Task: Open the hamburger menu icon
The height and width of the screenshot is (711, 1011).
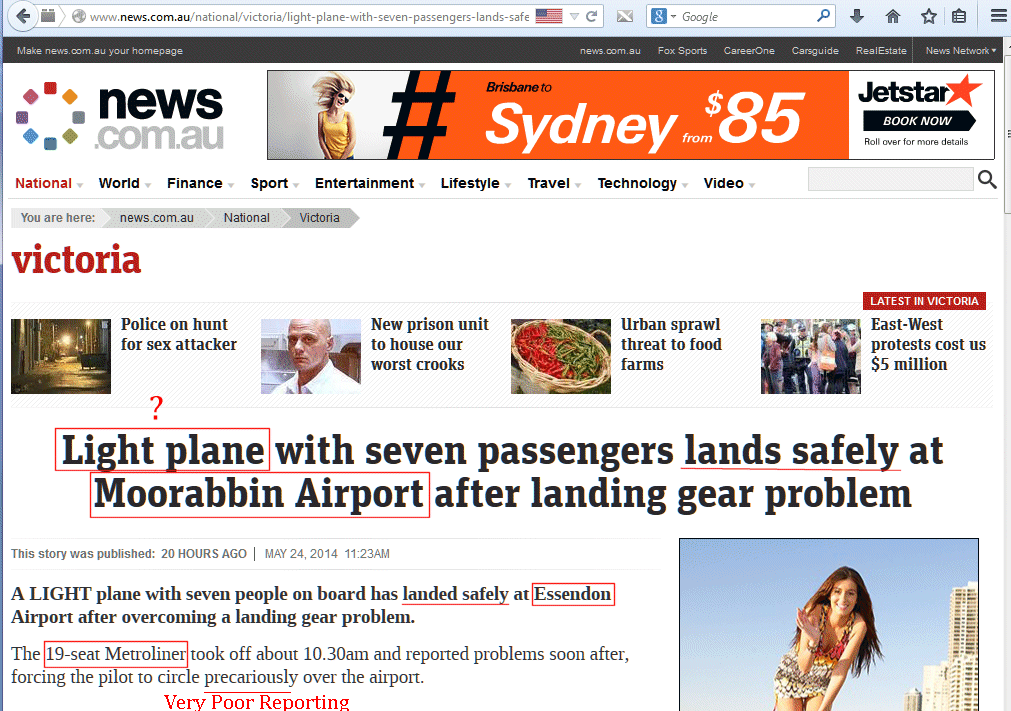Action: click(x=999, y=17)
